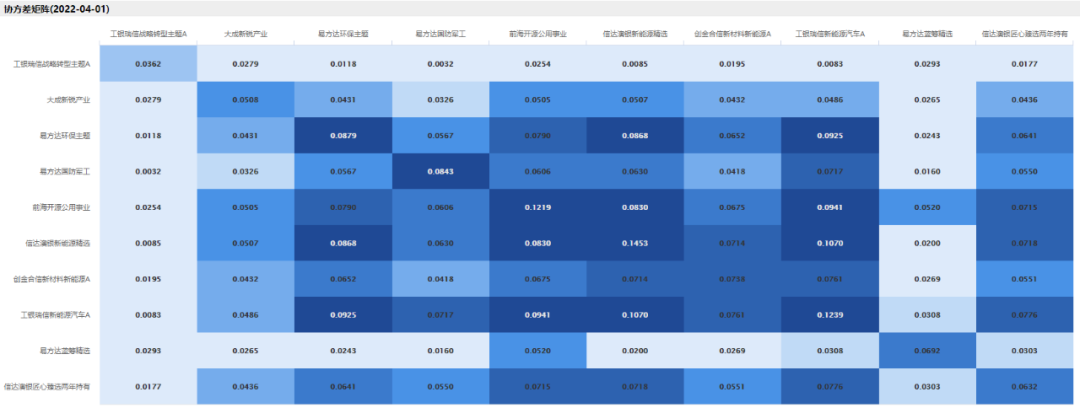Viewport: 1080px width, 408px height.
Task: Click 0.0303 in the 易方达蓝筹精选 row
Action: [1024, 350]
